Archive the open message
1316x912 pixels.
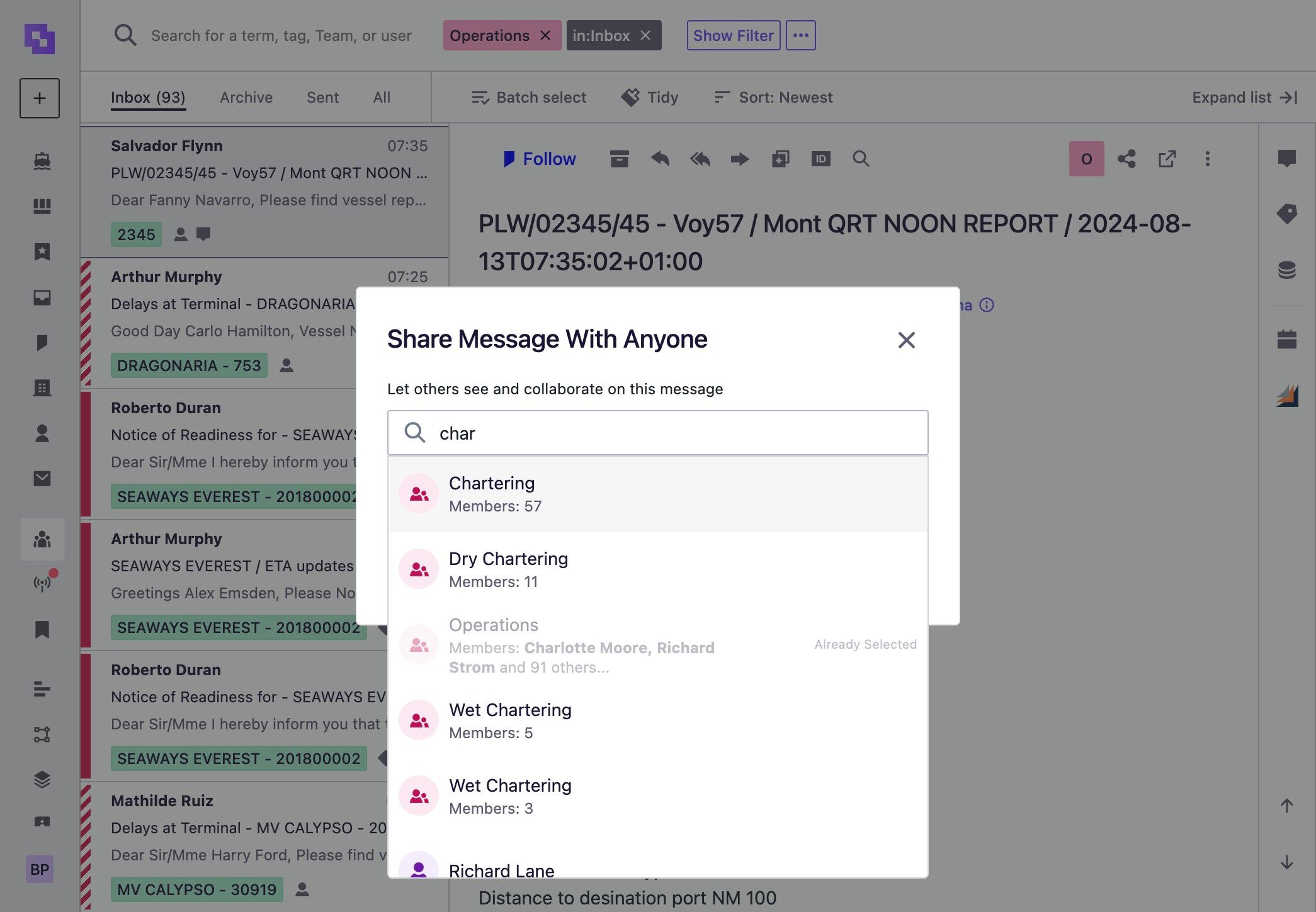619,159
